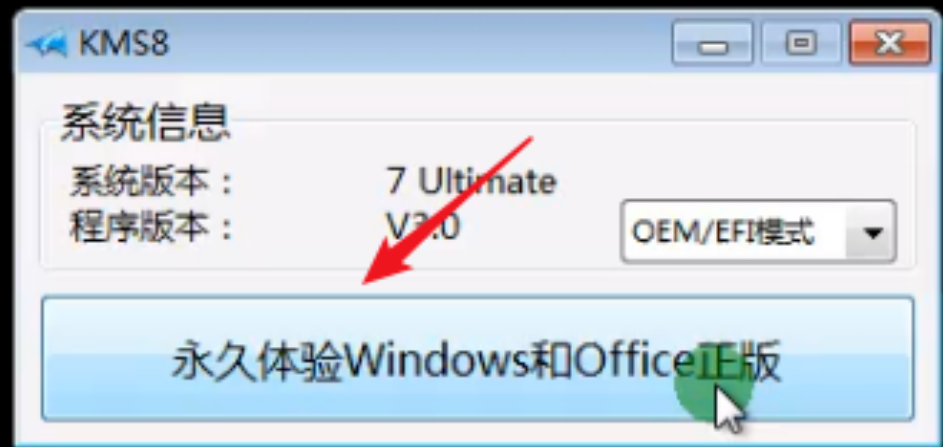Open the OEM/EFI模式 combo box text field
Screen dimensions: 943x447
734,232
